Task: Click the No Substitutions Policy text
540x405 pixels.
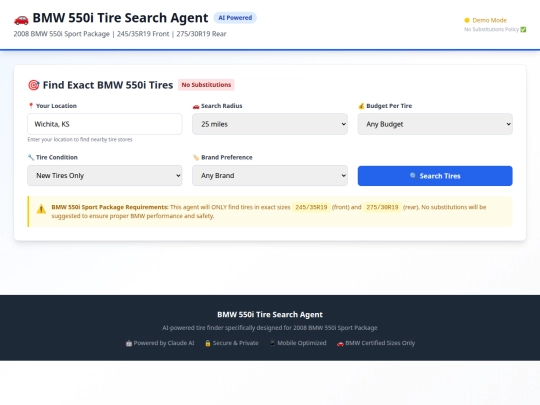Action: [x=491, y=30]
